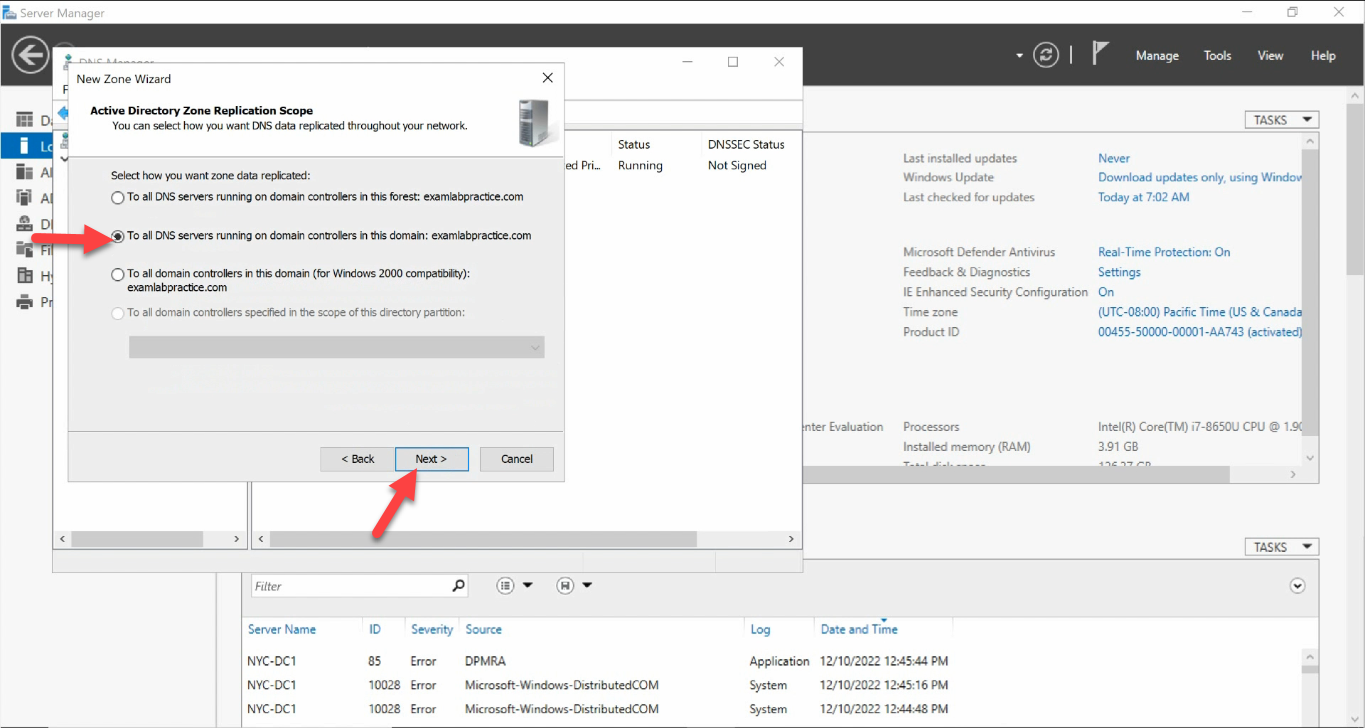
Task: Open the AD DS icon in sidebar
Action: coord(24,198)
